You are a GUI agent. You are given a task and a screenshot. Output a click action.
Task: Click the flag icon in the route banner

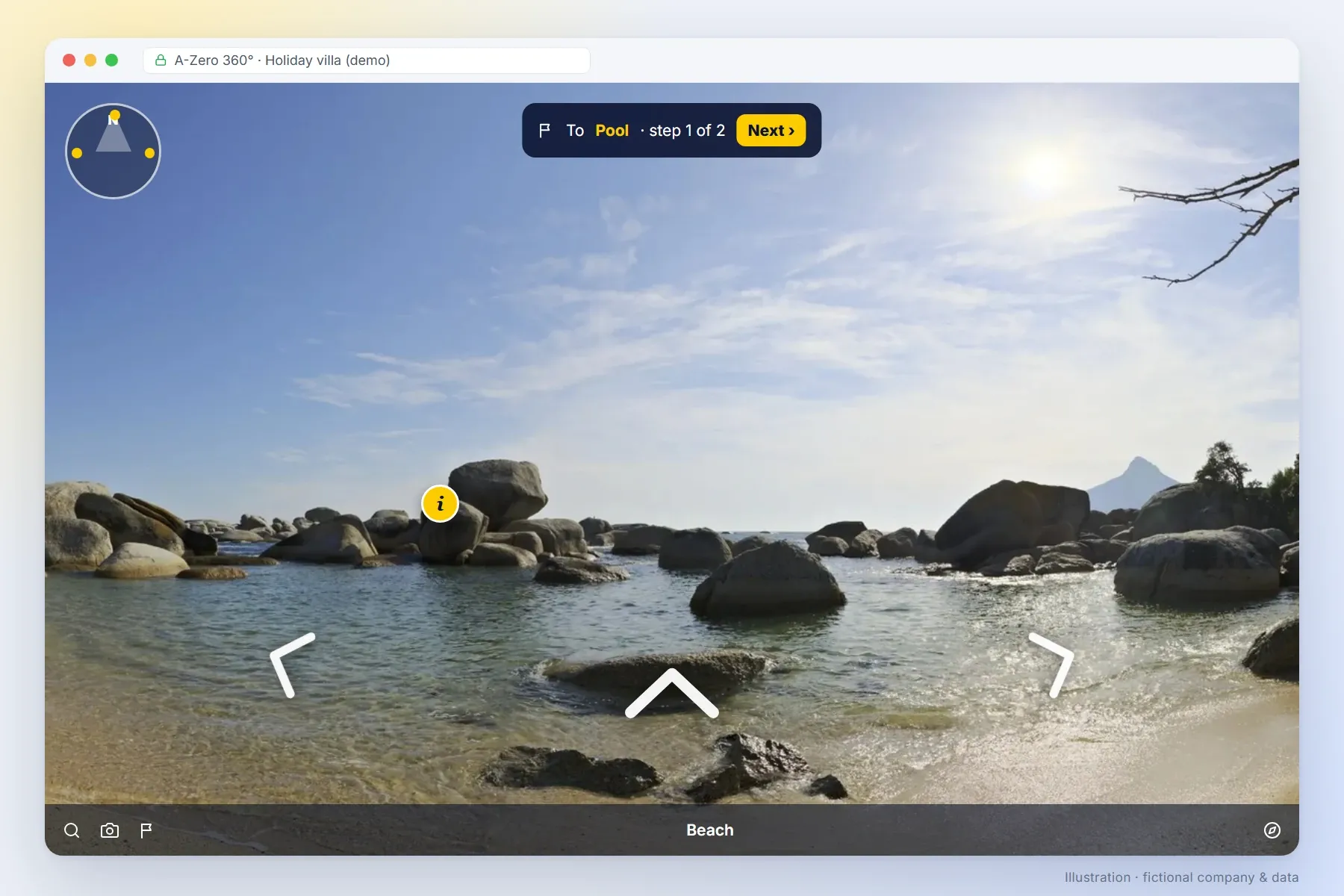[545, 131]
